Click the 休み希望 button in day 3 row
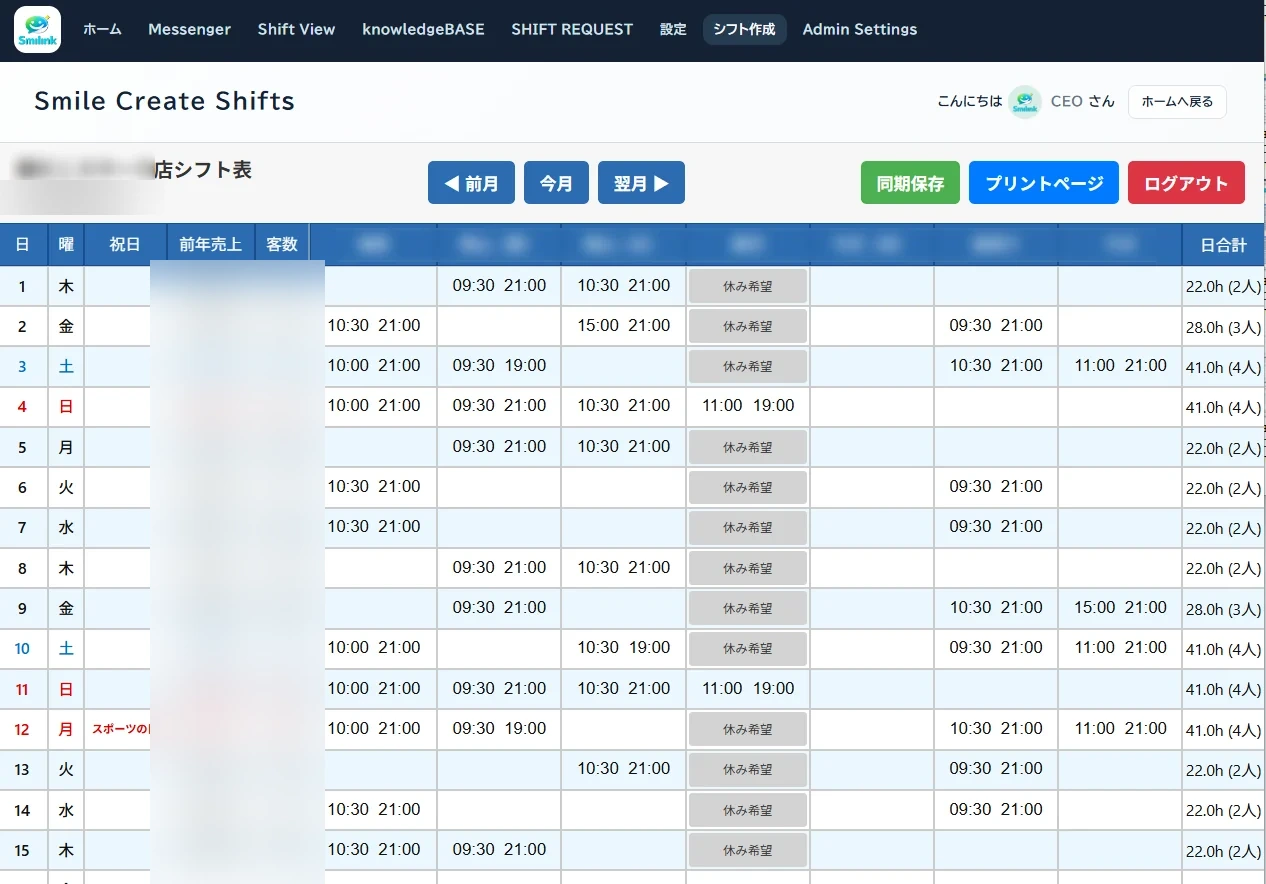Viewport: 1266px width, 884px height. (747, 367)
